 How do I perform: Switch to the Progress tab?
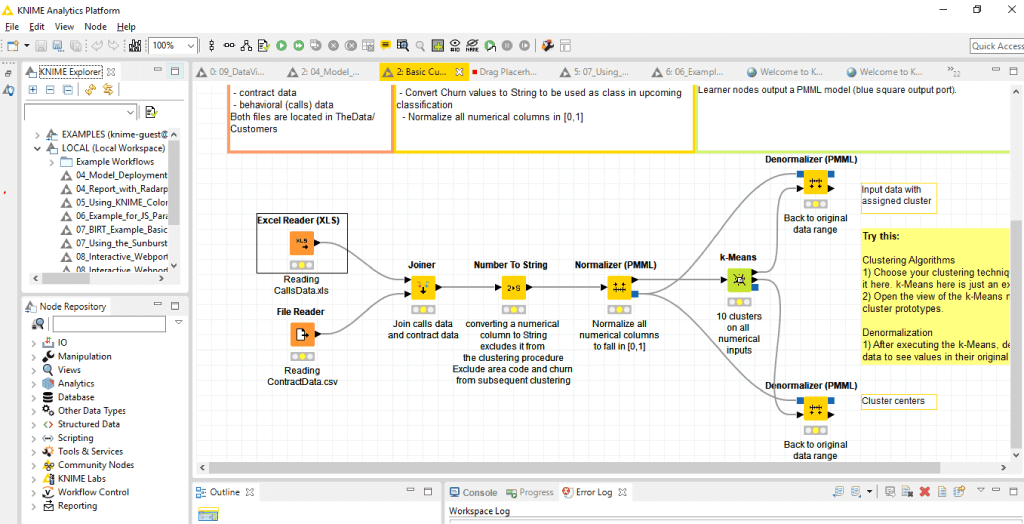[x=530, y=493]
